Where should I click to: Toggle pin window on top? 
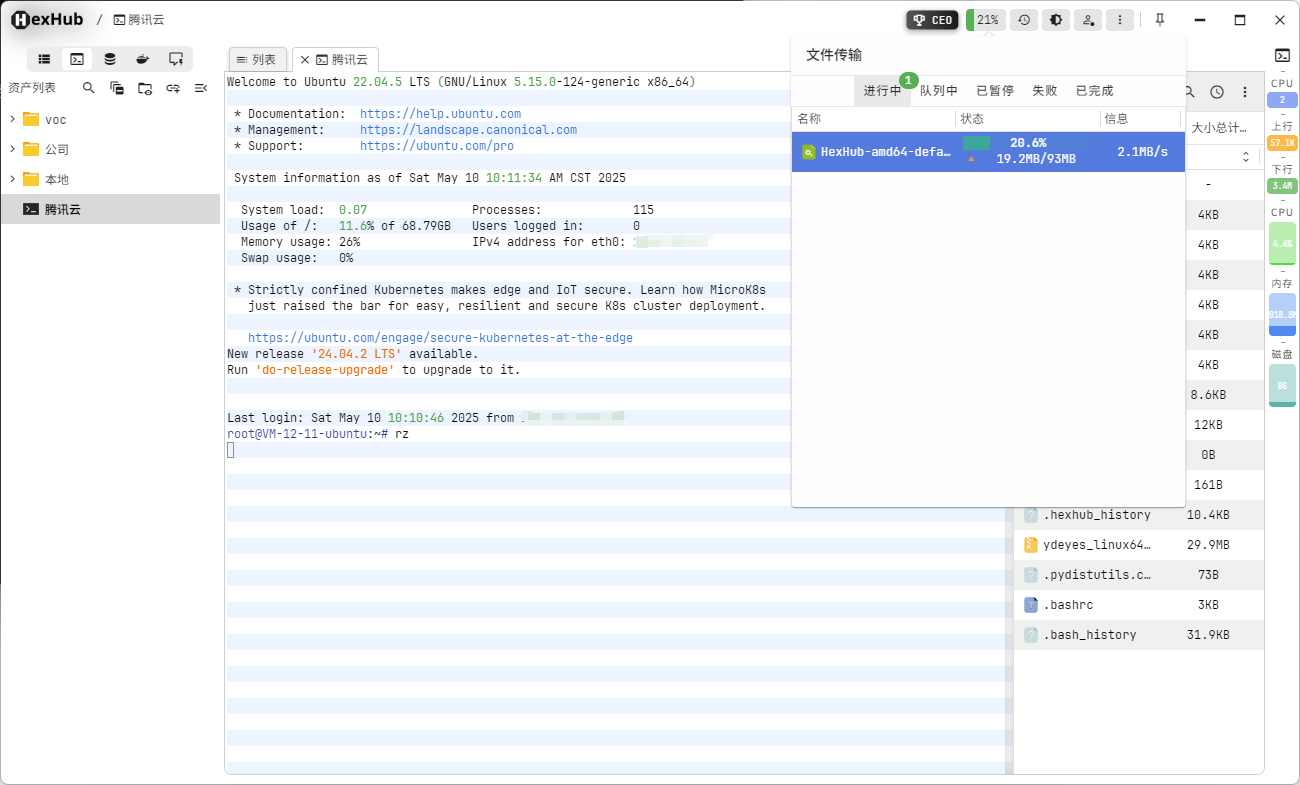pos(1160,20)
